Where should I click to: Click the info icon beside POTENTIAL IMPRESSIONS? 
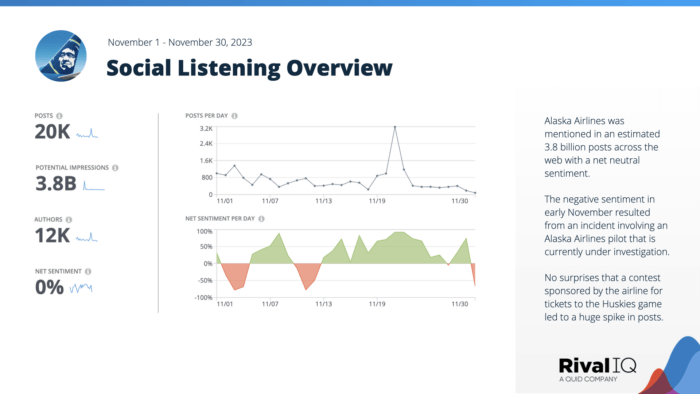(115, 168)
